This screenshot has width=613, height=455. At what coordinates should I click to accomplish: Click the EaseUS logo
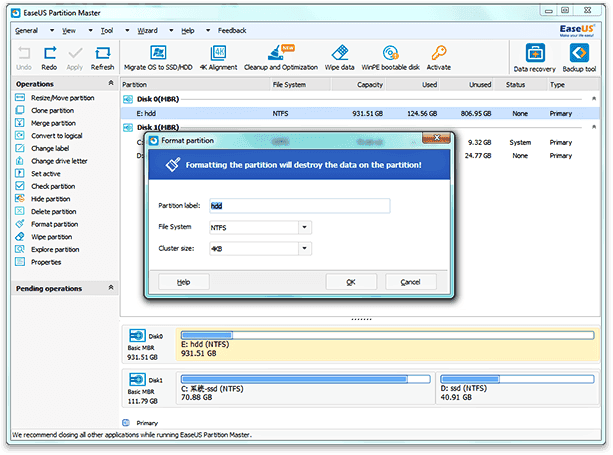577,30
